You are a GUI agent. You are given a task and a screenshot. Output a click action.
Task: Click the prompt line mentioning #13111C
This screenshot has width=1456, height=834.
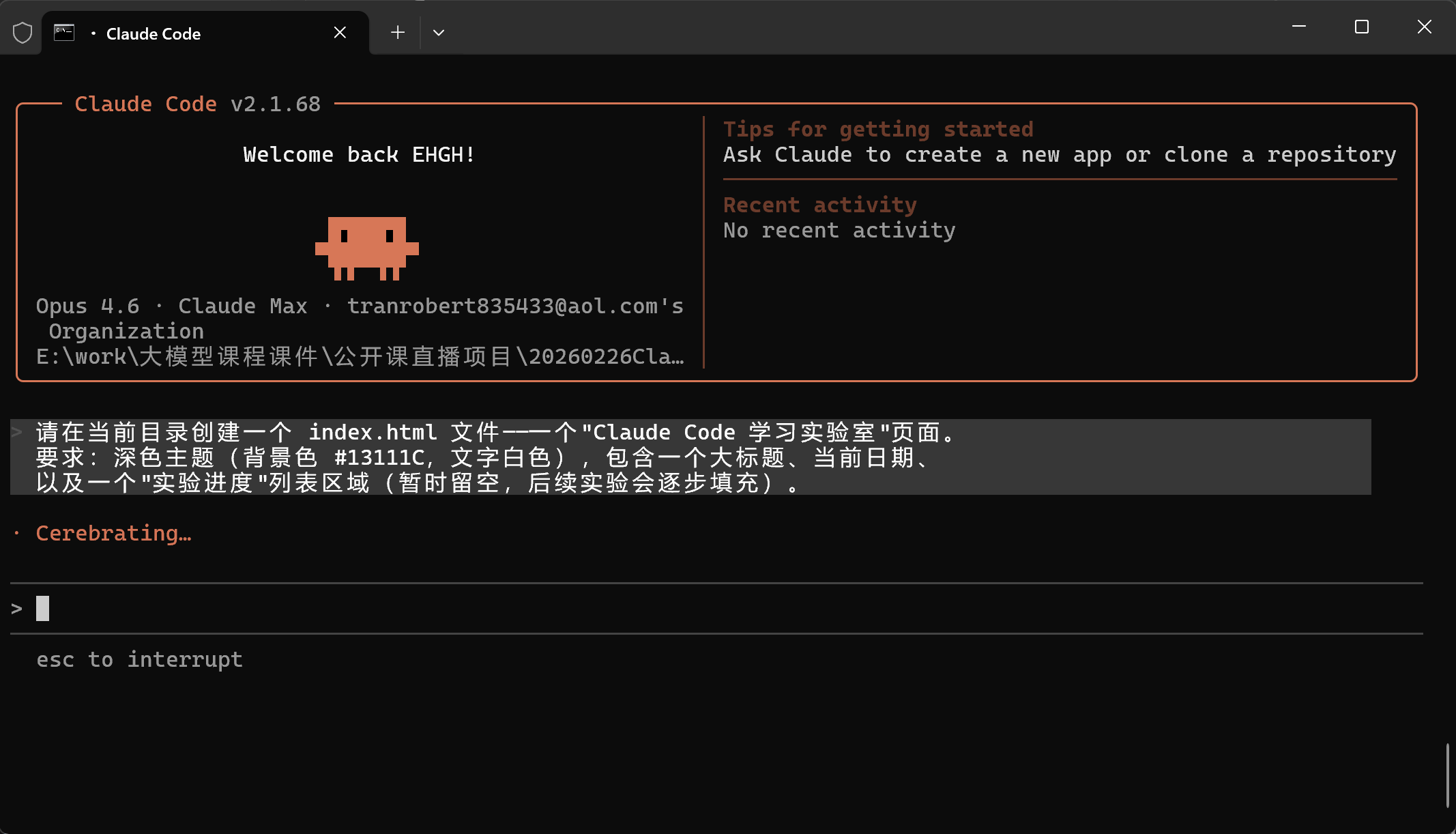click(483, 457)
